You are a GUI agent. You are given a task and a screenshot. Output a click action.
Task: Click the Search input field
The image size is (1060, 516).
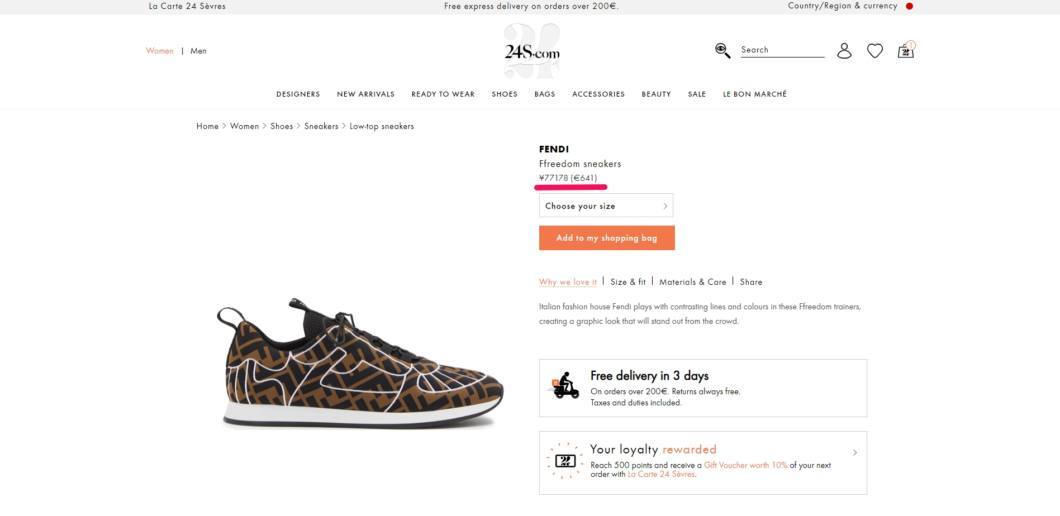(782, 50)
